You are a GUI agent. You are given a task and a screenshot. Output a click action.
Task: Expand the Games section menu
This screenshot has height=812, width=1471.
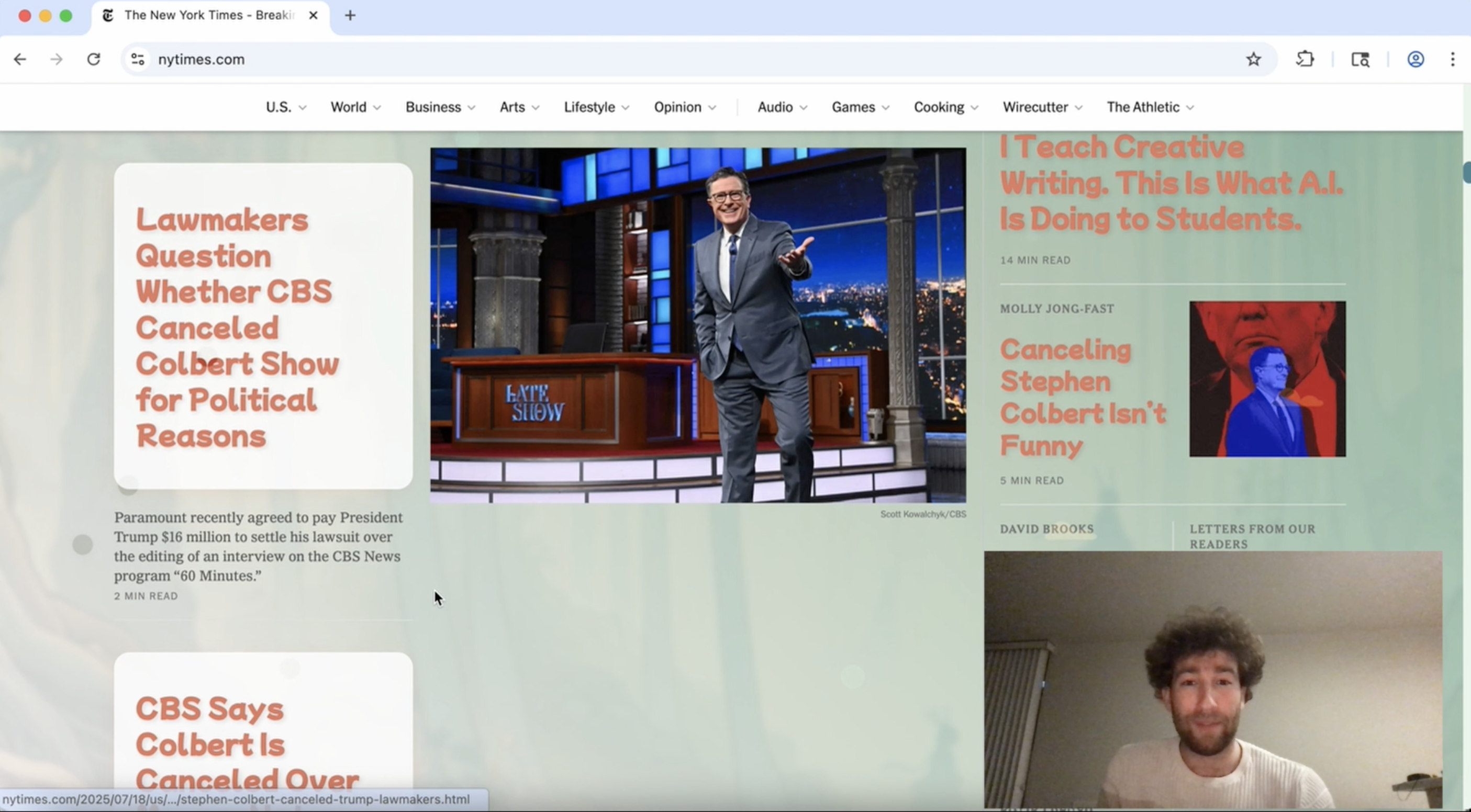[861, 107]
